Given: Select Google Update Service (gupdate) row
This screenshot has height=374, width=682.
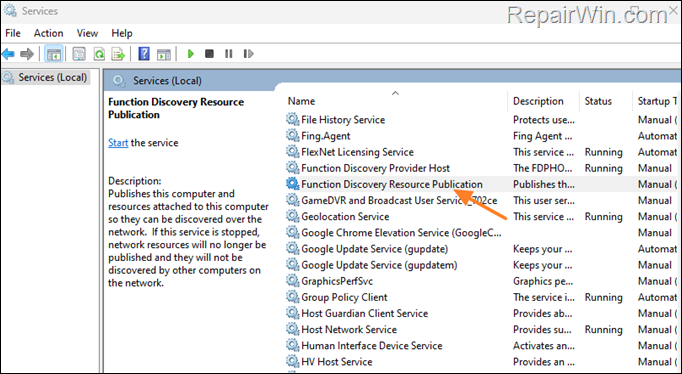Looking at the screenshot, I should coord(482,248).
